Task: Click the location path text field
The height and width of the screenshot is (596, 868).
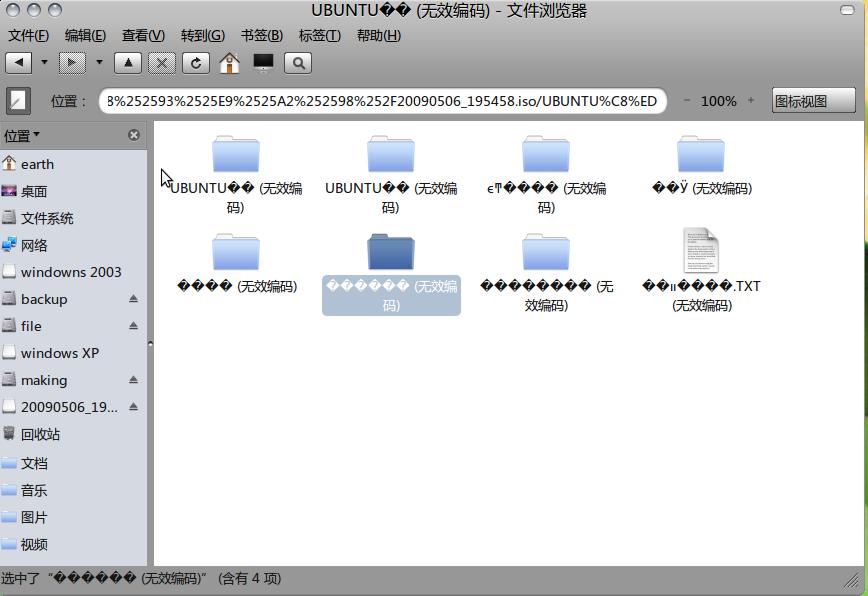Action: click(x=383, y=101)
